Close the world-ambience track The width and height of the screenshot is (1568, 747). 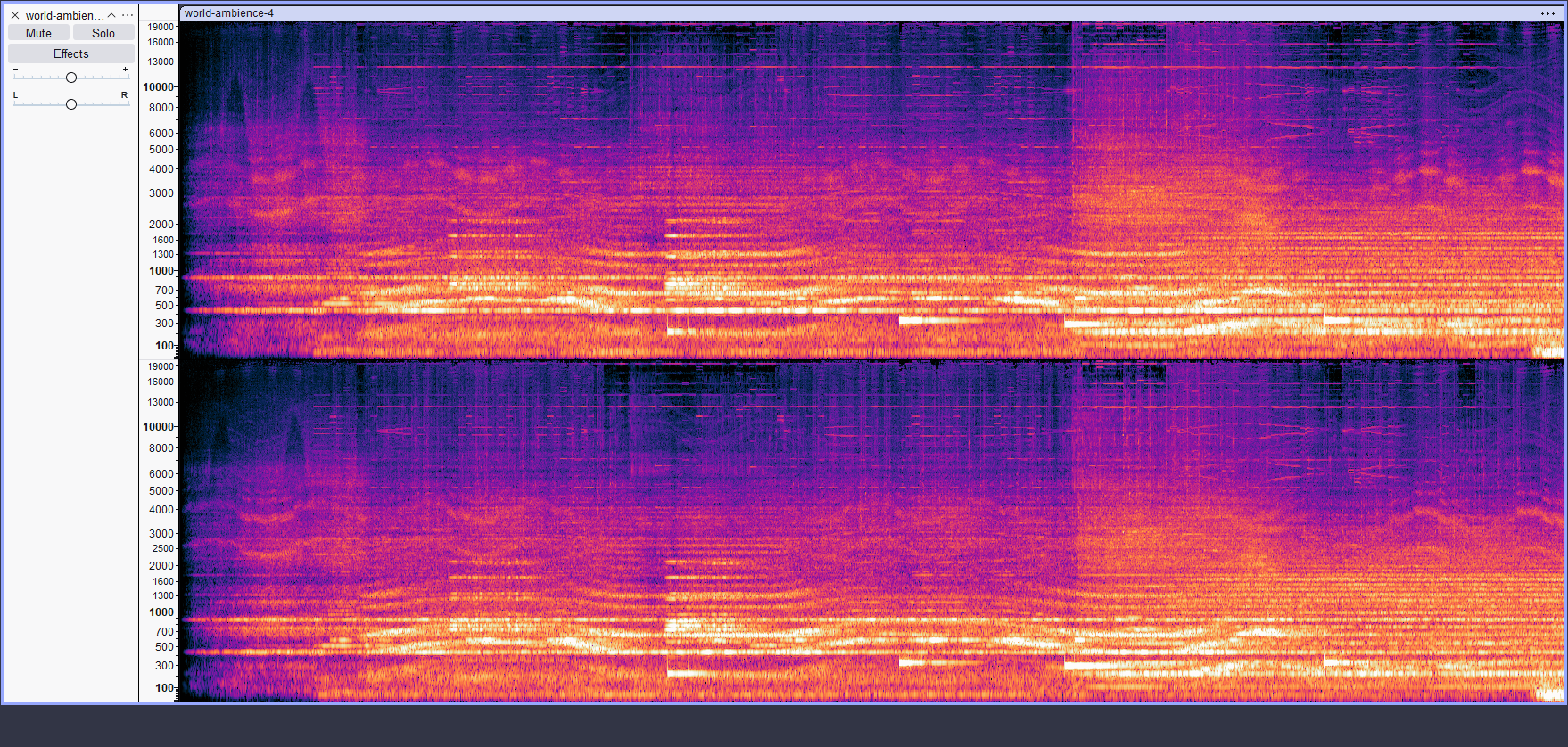click(15, 15)
